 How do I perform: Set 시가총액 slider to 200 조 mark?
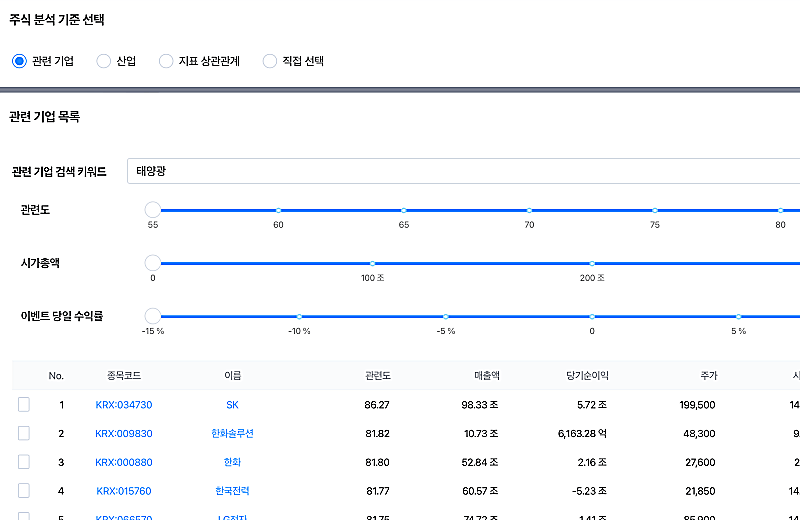(592, 263)
